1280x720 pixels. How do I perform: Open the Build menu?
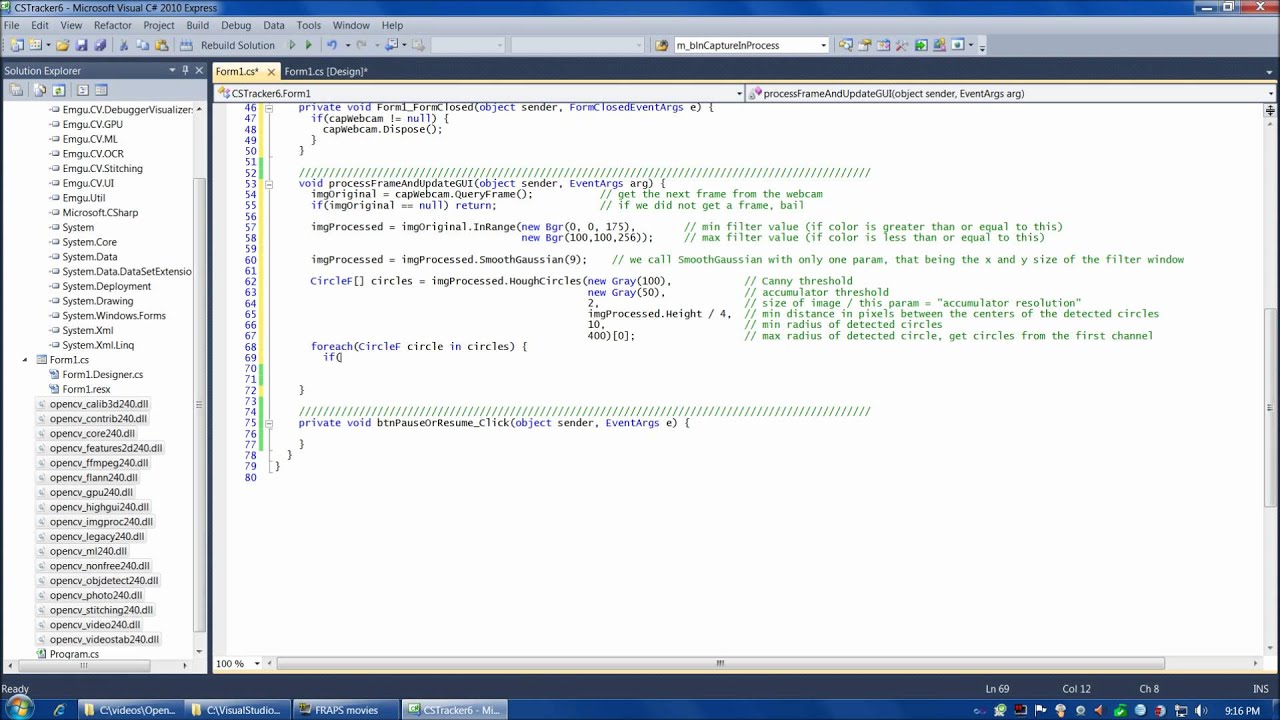[197, 25]
